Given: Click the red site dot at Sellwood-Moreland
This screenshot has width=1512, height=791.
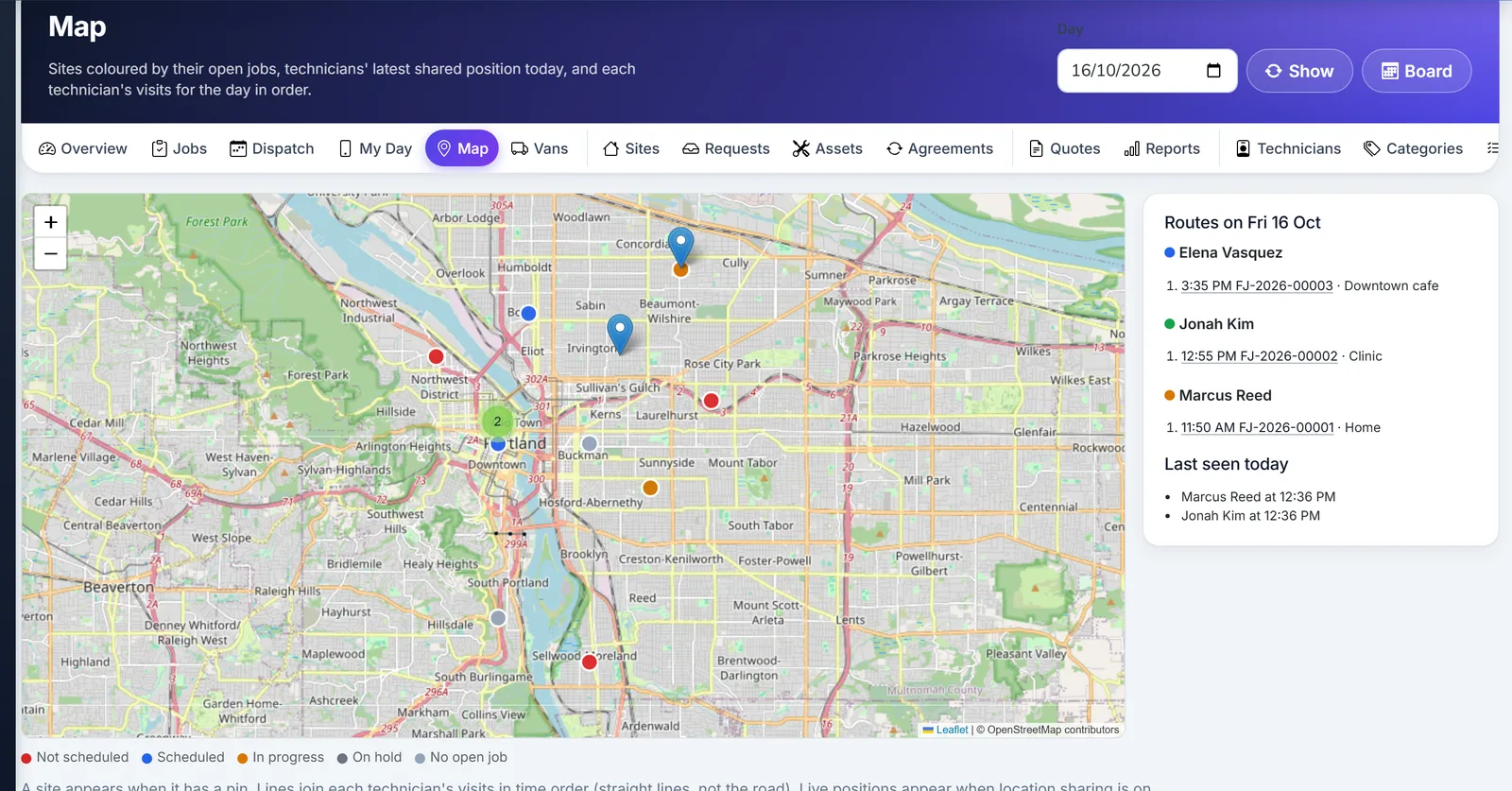Looking at the screenshot, I should tap(590, 662).
